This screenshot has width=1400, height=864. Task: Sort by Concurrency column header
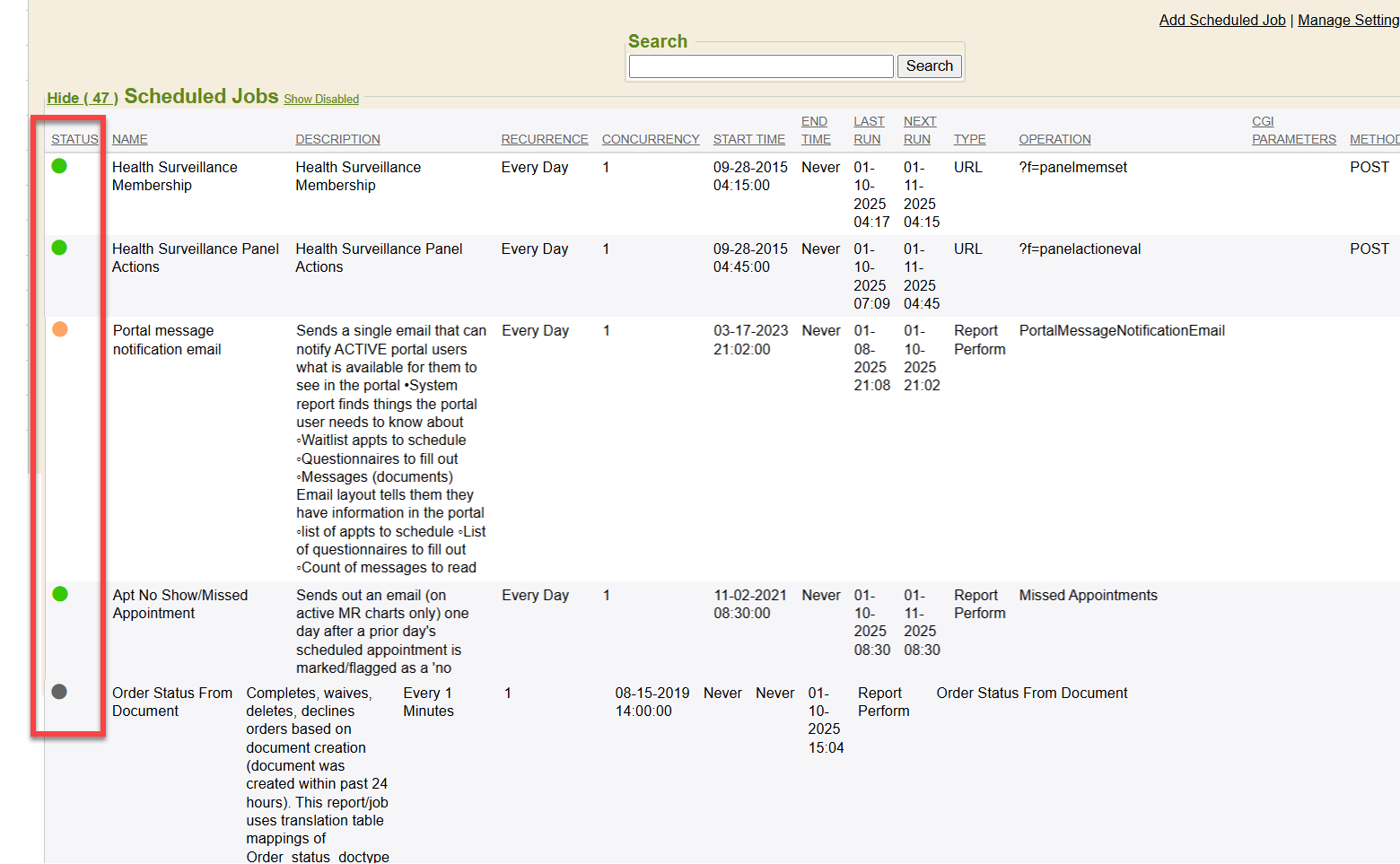(x=650, y=139)
